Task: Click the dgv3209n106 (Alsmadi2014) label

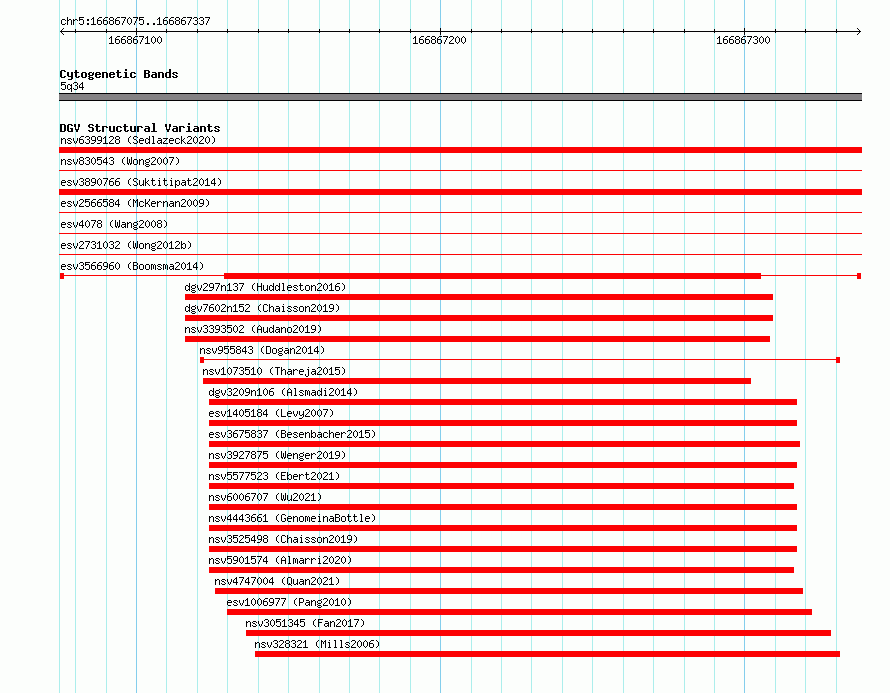Action: tap(283, 392)
